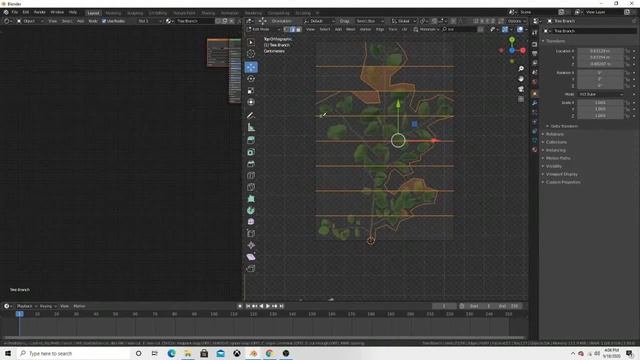Toggle the Location X lock icon
This screenshot has width=640, height=360.
coord(627,51)
